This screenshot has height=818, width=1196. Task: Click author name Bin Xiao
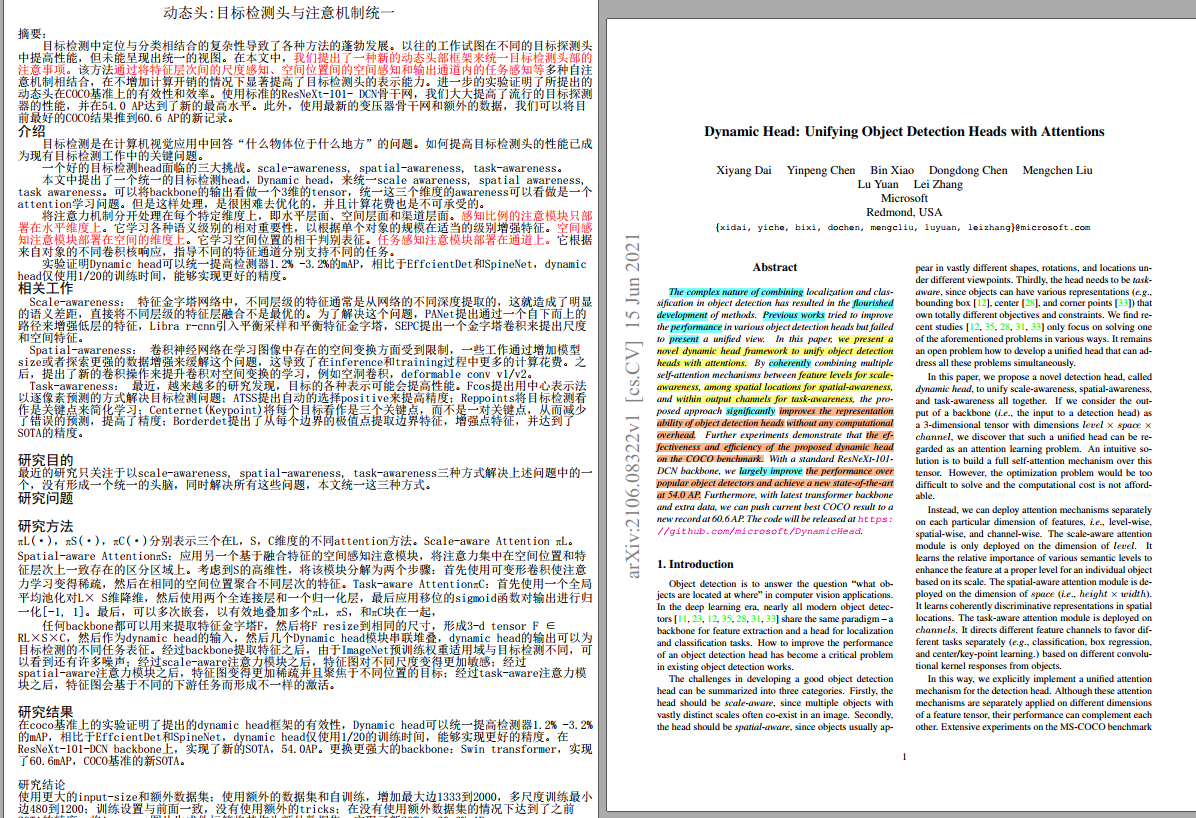pos(892,170)
